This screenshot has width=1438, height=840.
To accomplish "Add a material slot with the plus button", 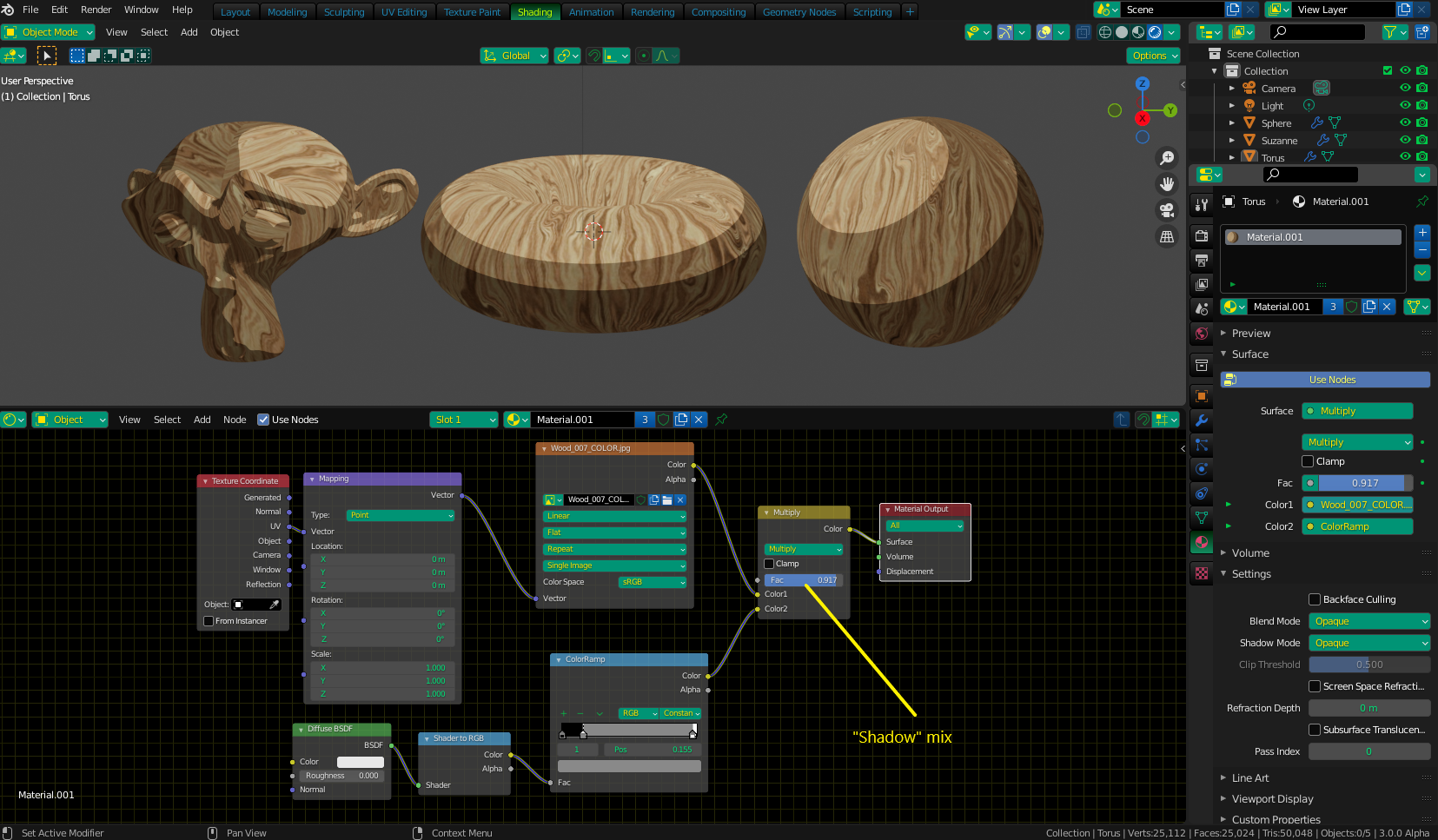I will [x=1422, y=233].
